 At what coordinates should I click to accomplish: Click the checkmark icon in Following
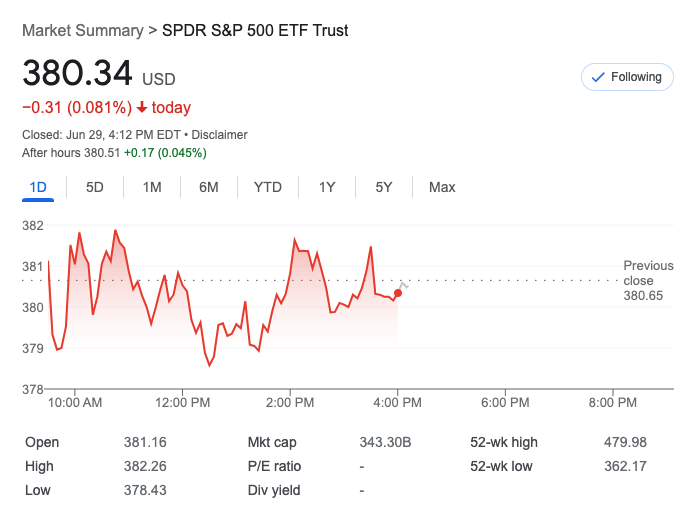tap(599, 77)
